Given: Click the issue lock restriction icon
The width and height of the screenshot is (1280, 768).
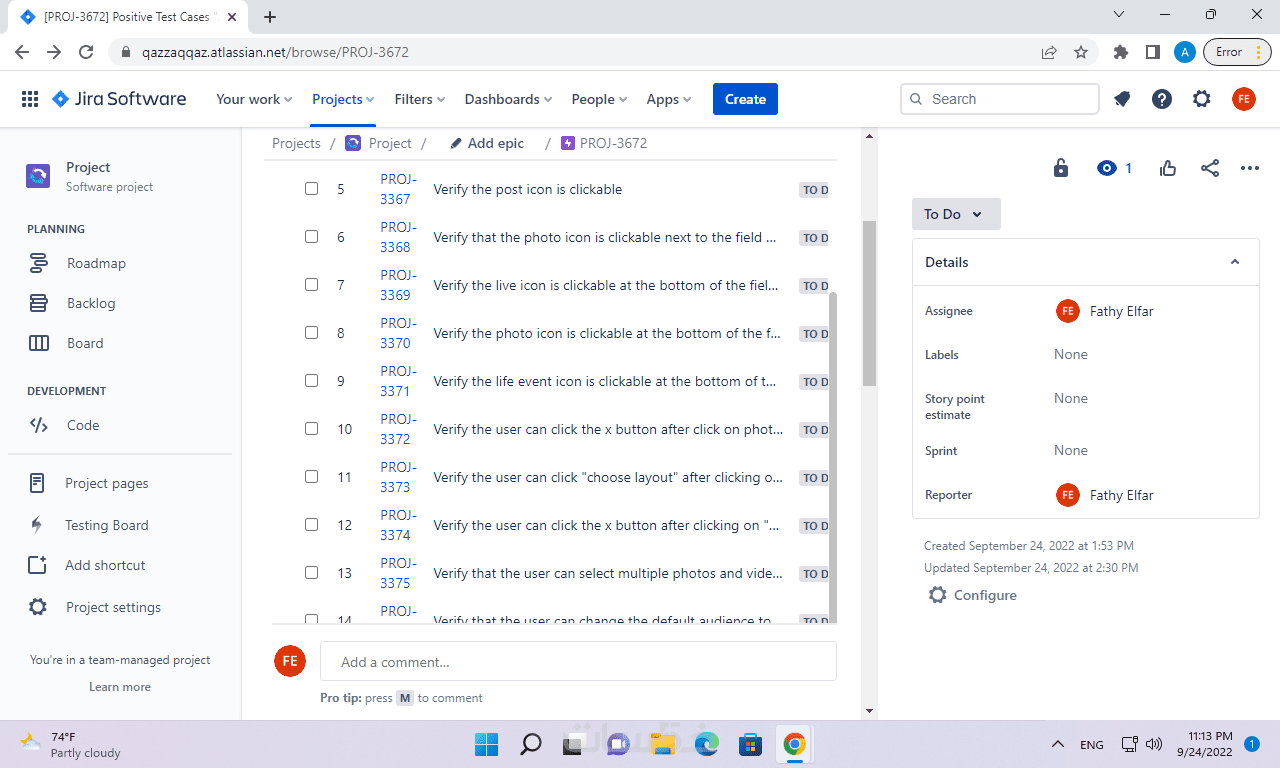Looking at the screenshot, I should click(x=1061, y=168).
